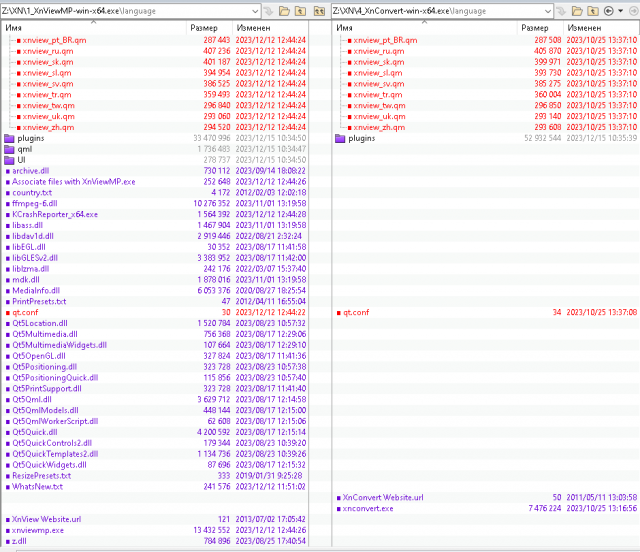Click the browse folder icon for left pane
The image size is (640, 552).
pyautogui.click(x=284, y=11)
